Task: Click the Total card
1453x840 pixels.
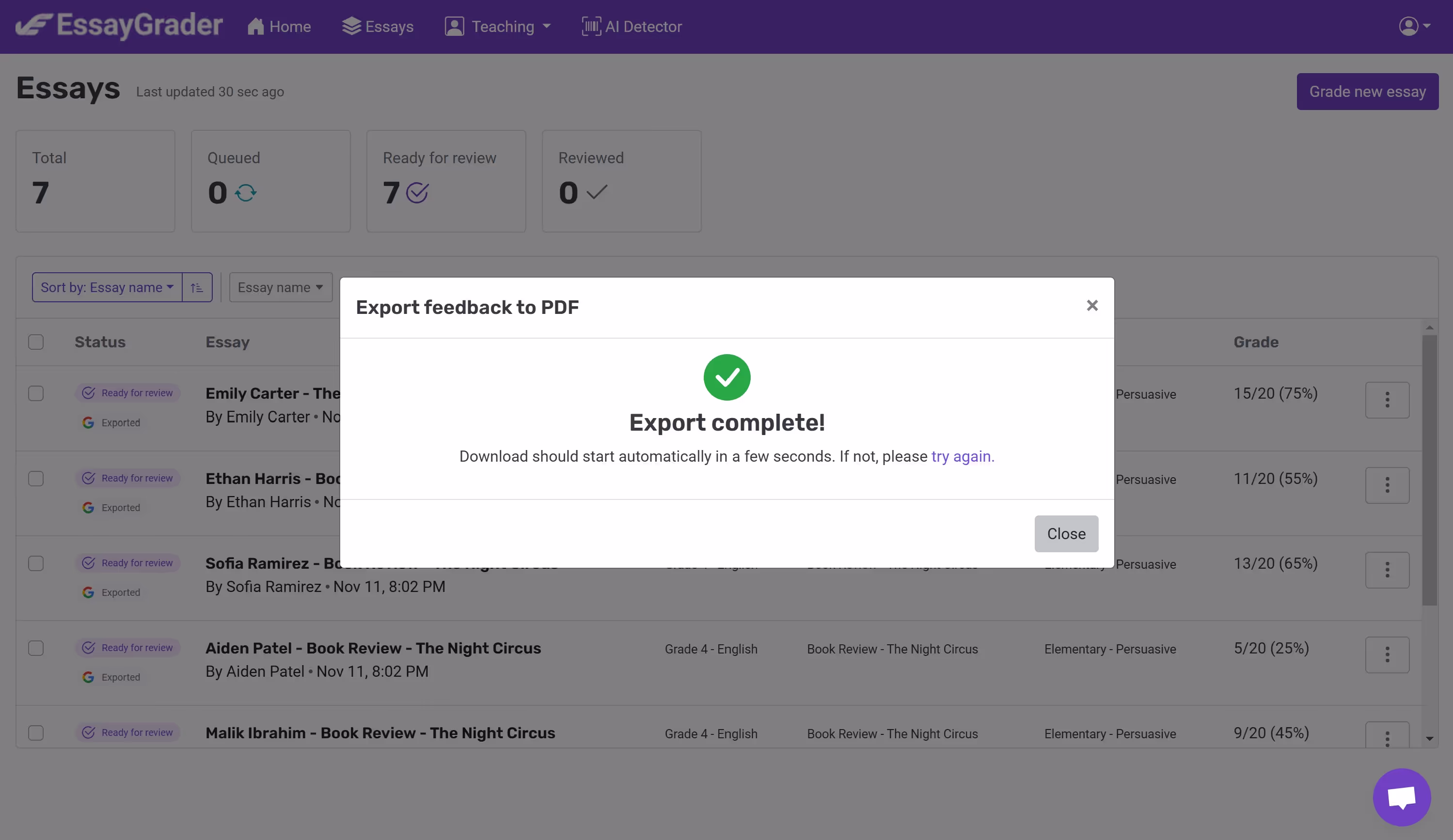Action: pos(95,181)
